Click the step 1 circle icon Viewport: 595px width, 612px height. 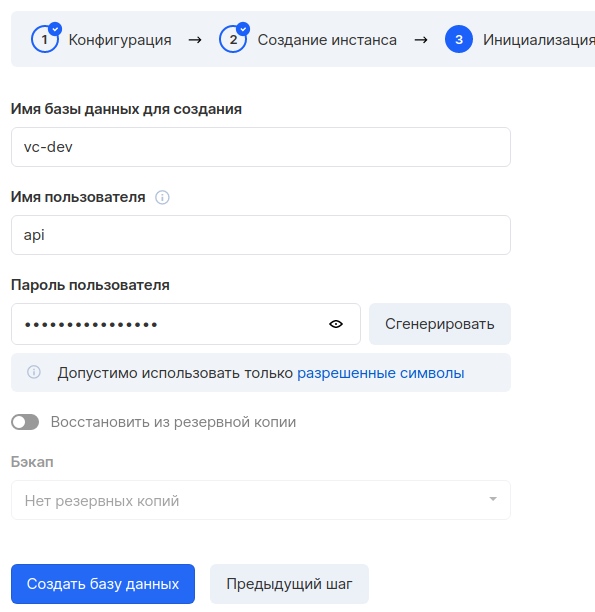[45, 39]
